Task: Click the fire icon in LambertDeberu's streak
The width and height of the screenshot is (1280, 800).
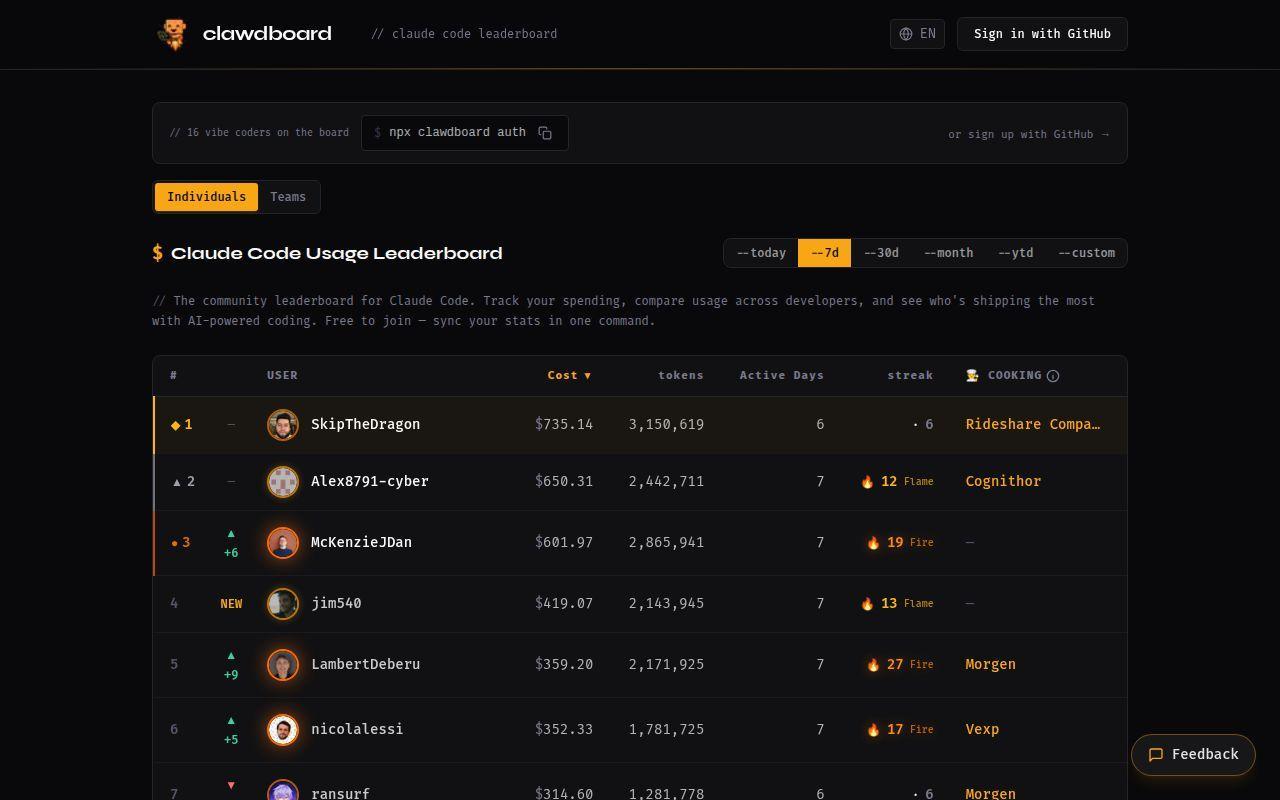Action: click(873, 665)
